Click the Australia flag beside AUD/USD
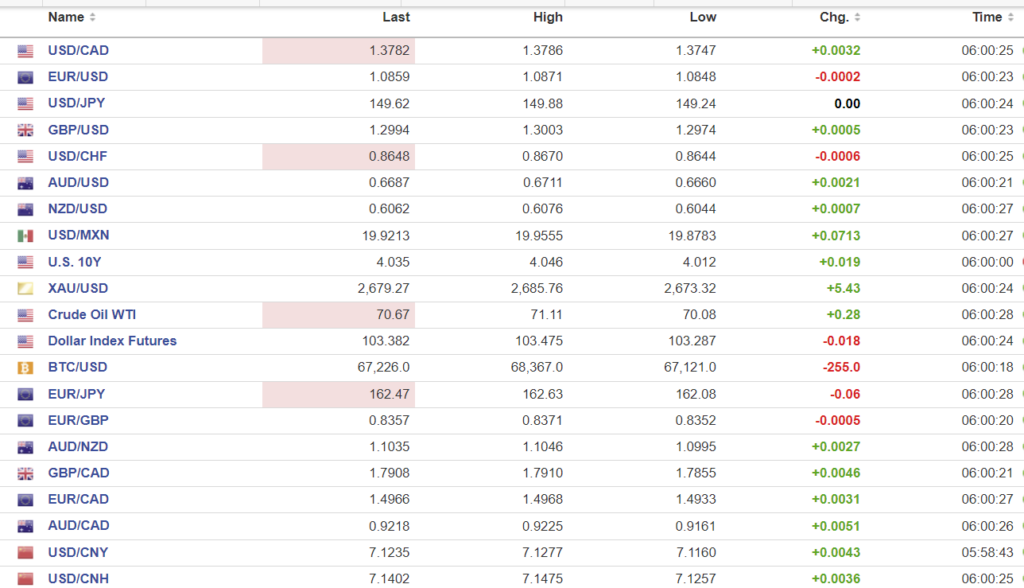The width and height of the screenshot is (1024, 588). [26, 183]
